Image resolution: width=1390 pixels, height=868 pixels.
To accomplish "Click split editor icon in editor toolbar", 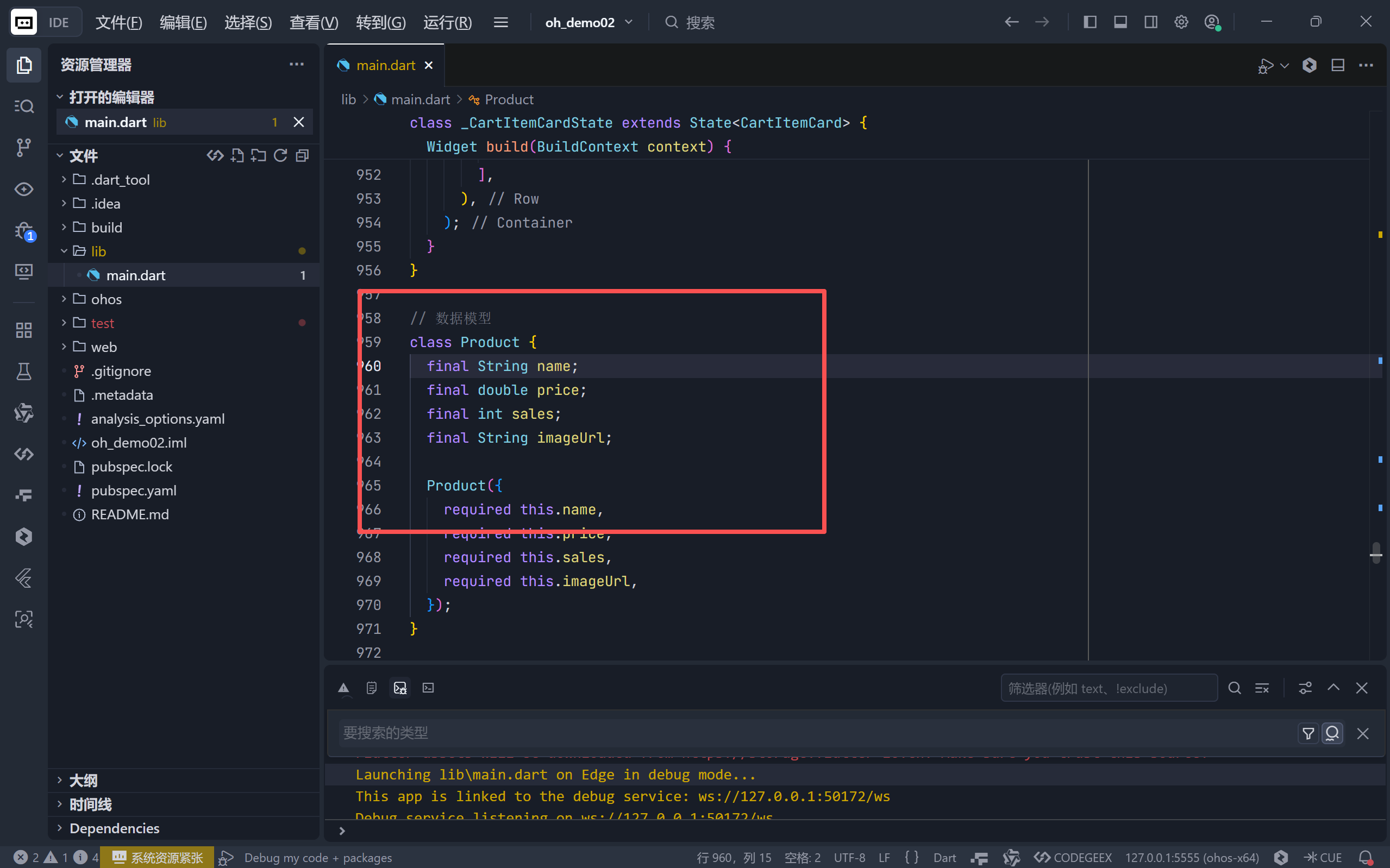I will [1337, 65].
